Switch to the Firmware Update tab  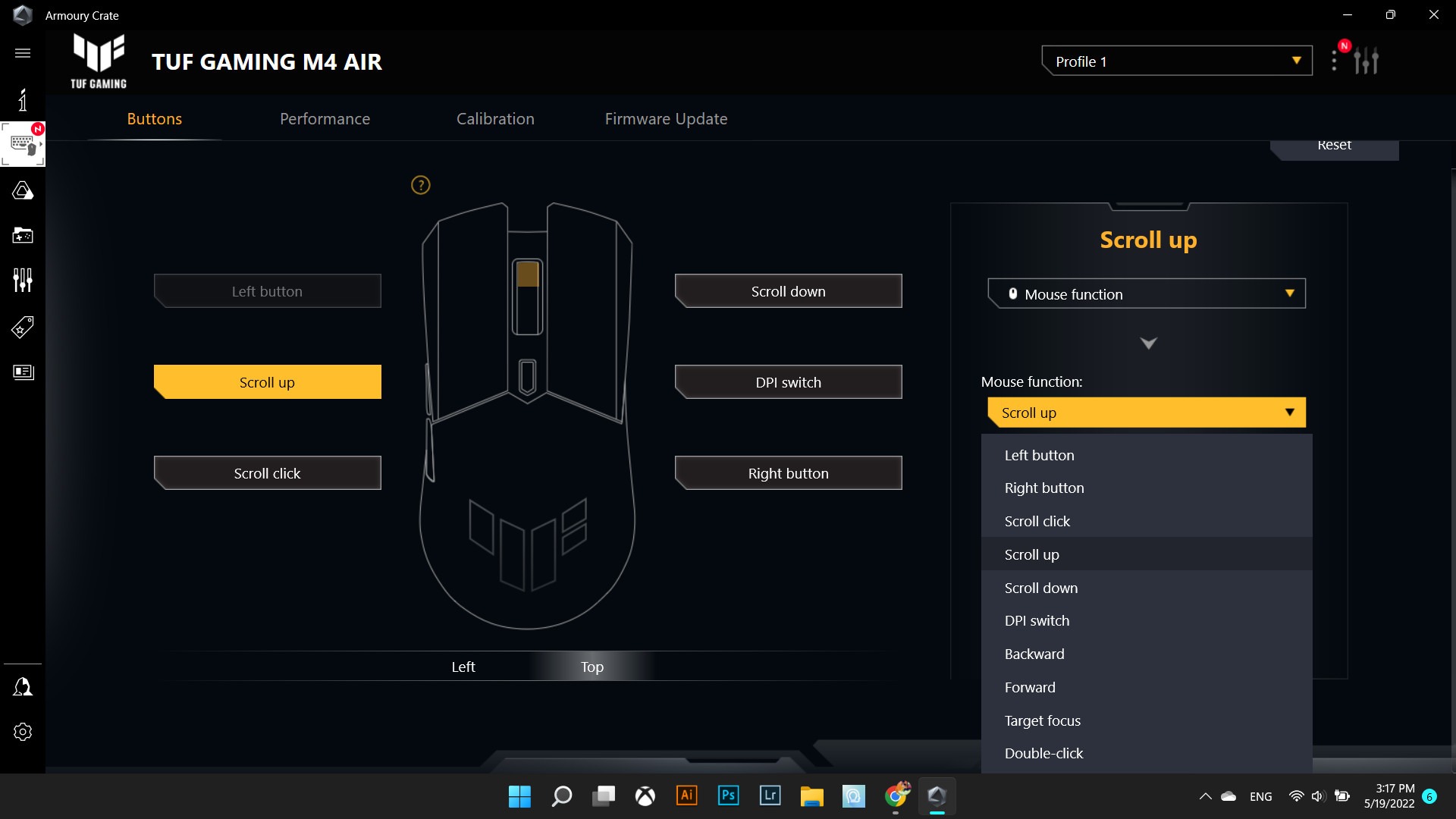pyautogui.click(x=666, y=119)
